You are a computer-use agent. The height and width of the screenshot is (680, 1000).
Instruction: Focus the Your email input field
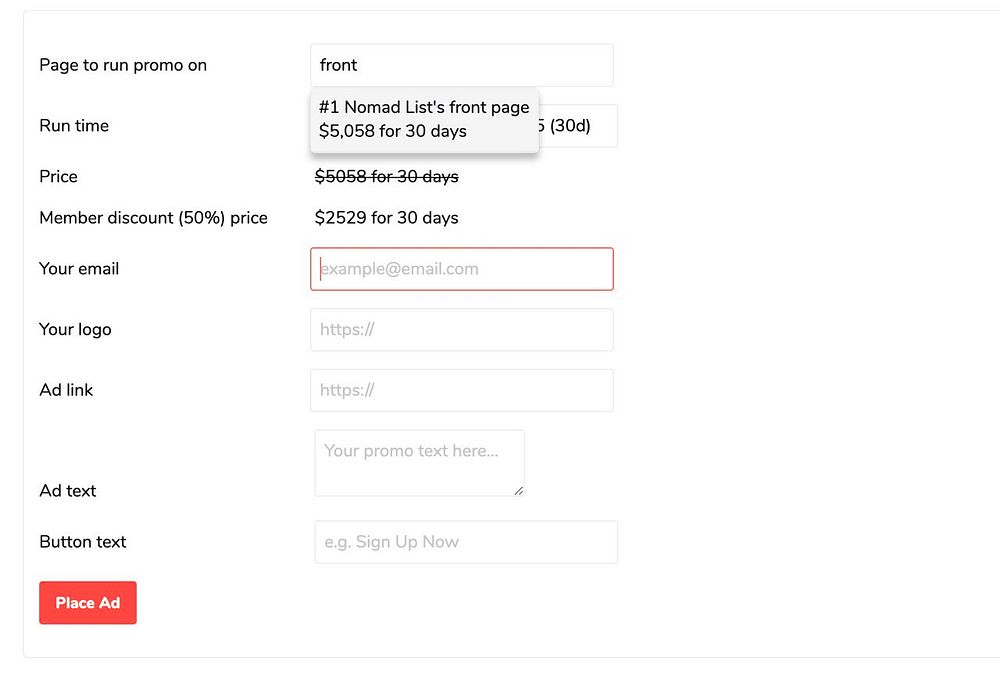pos(461,269)
